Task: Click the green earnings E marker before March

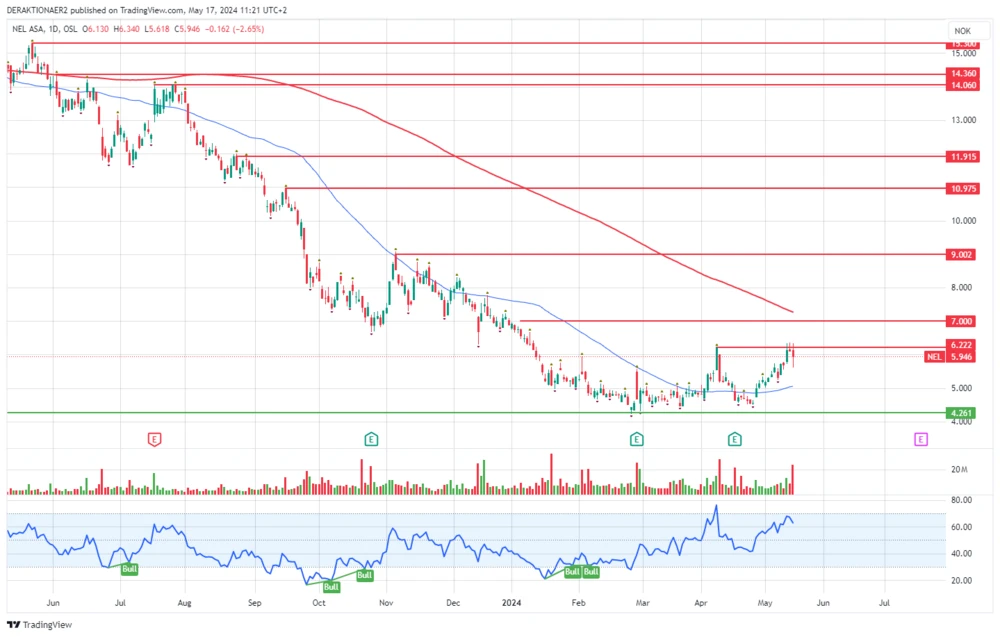Action: point(636,439)
